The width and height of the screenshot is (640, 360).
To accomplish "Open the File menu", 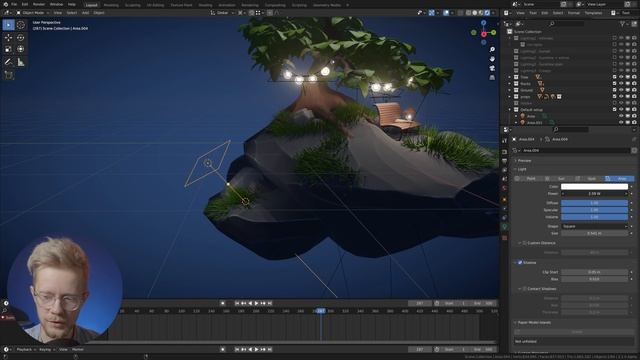I will 14,4.
